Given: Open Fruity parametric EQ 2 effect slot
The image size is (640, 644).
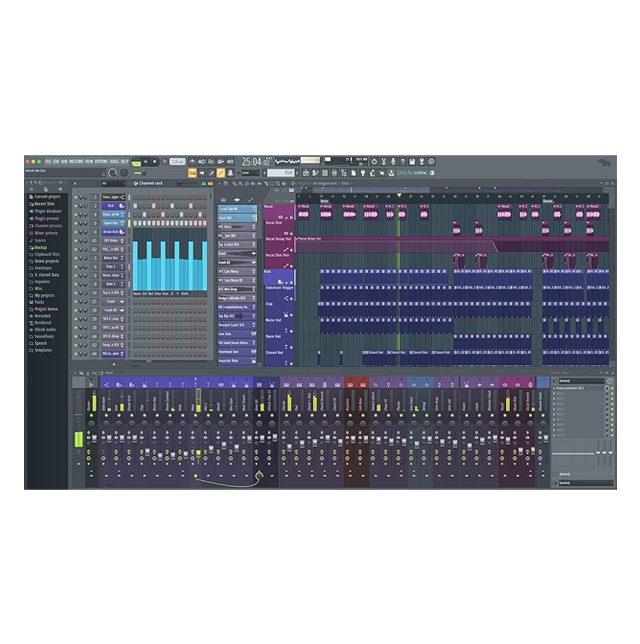Looking at the screenshot, I should tap(578, 388).
